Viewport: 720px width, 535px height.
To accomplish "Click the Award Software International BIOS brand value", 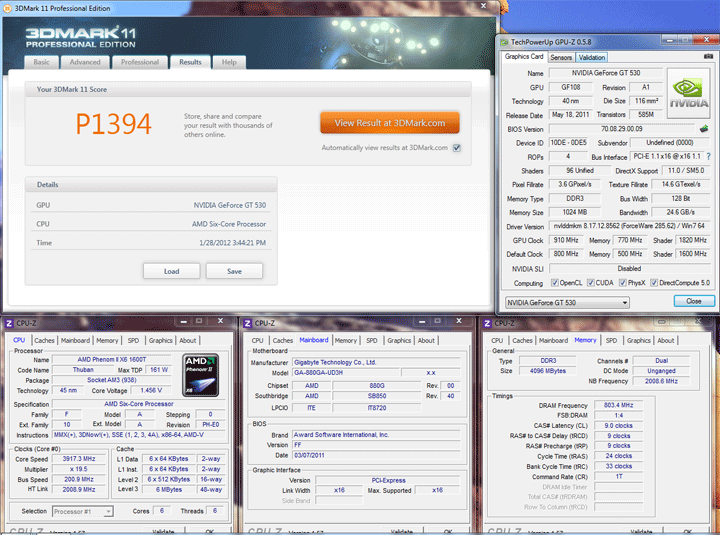I will (377, 435).
